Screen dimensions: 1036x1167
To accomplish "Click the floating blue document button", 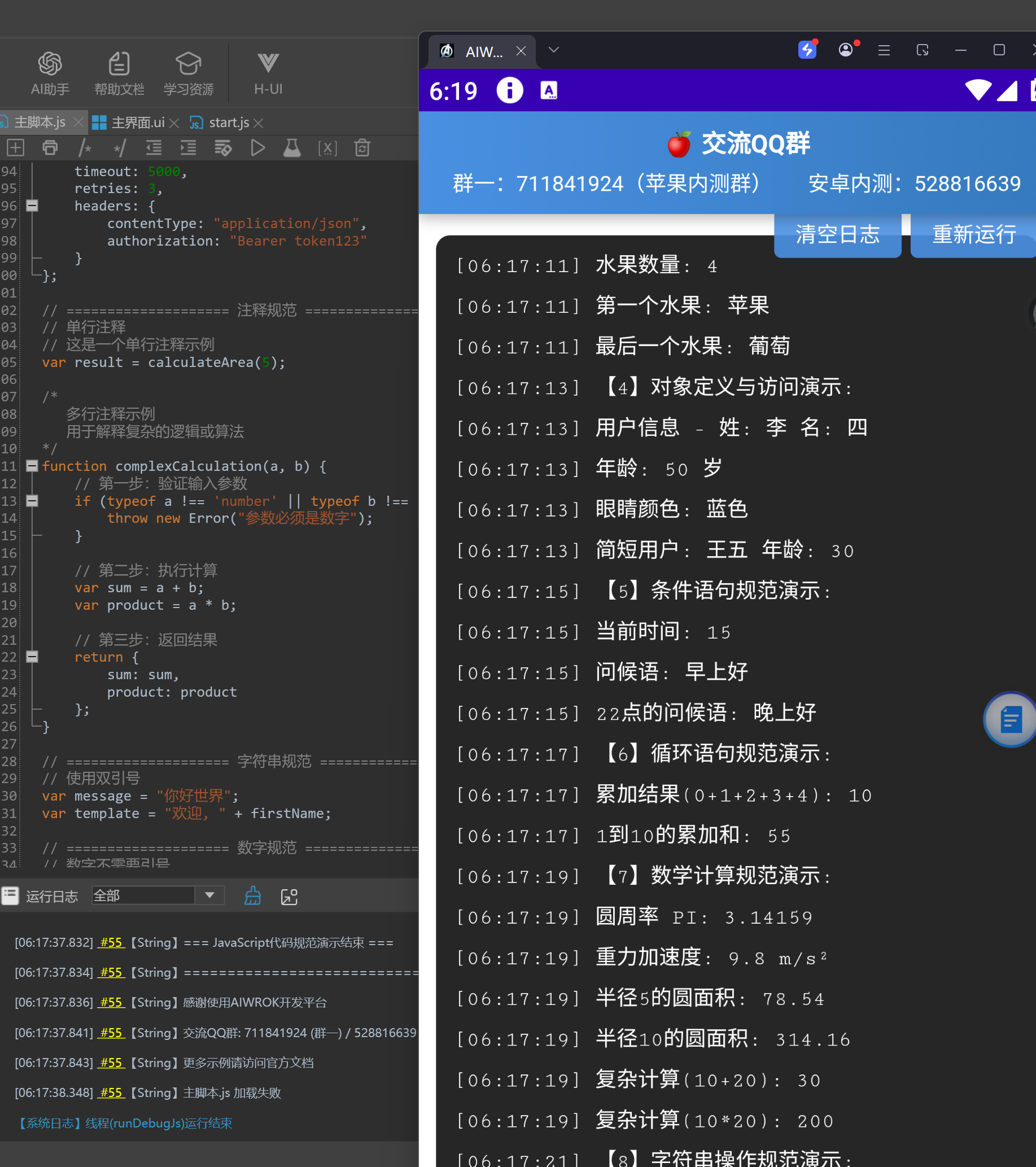I will [1009, 719].
